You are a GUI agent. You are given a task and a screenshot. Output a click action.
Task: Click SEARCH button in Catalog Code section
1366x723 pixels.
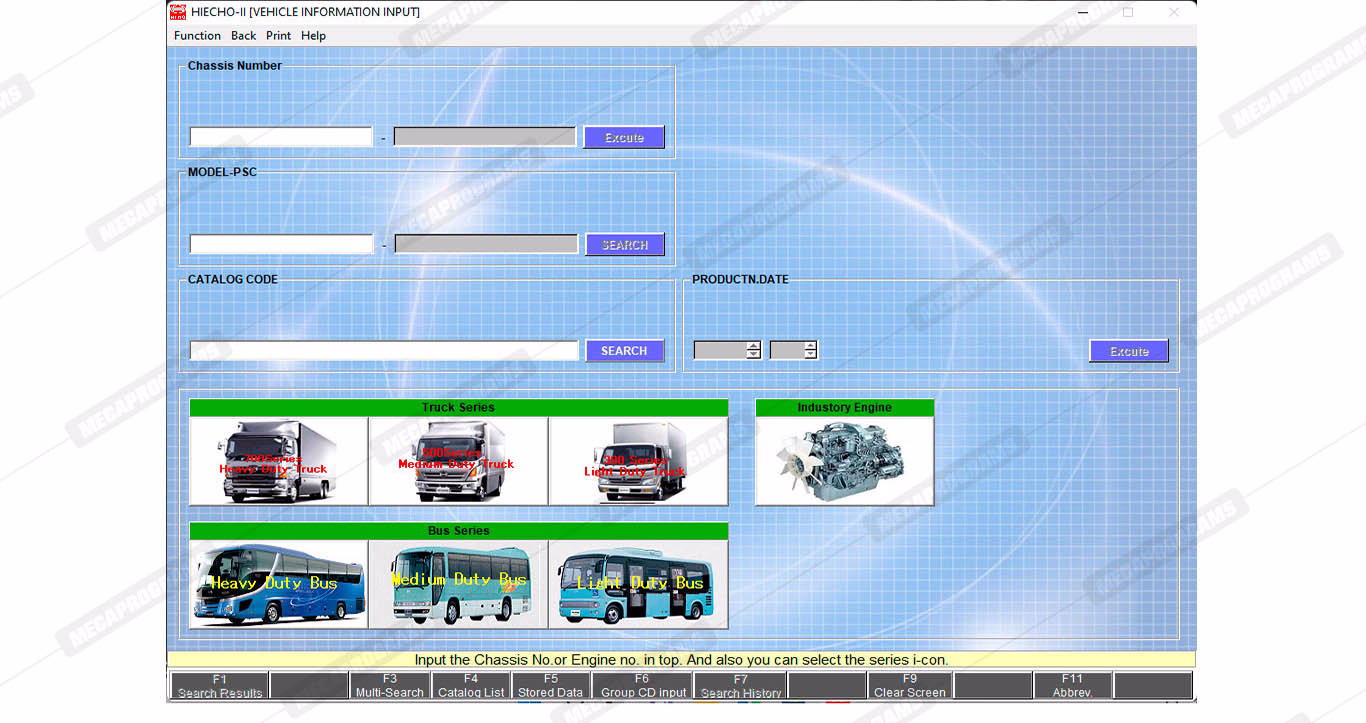coord(624,351)
